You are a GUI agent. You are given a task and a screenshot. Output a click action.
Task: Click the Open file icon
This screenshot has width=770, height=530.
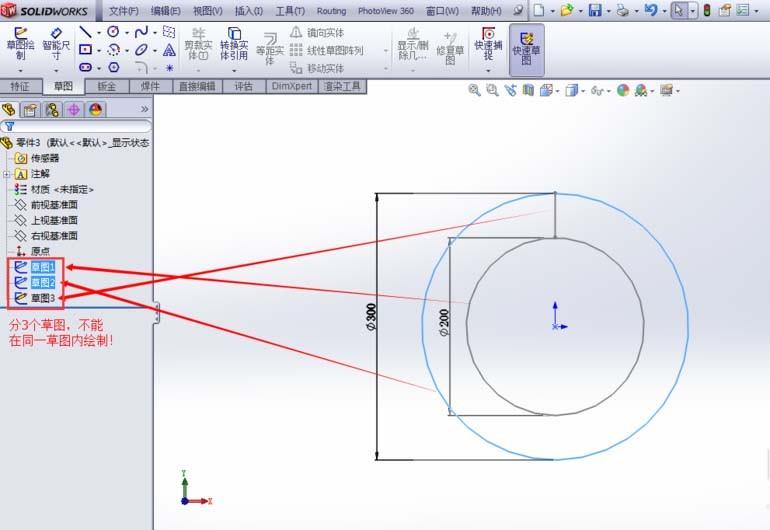(567, 10)
